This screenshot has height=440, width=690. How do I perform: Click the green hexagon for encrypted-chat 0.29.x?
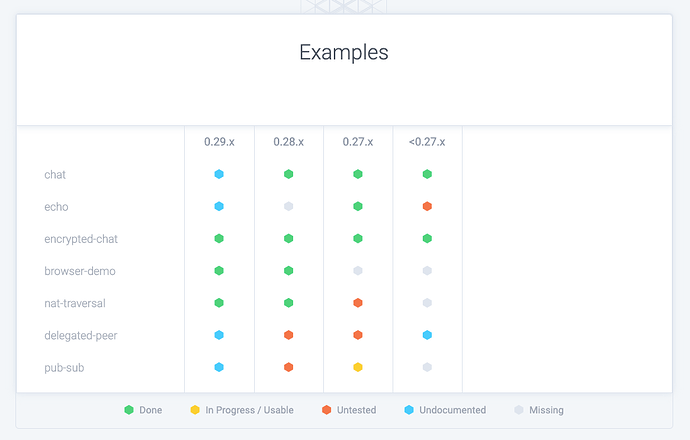[x=219, y=238]
